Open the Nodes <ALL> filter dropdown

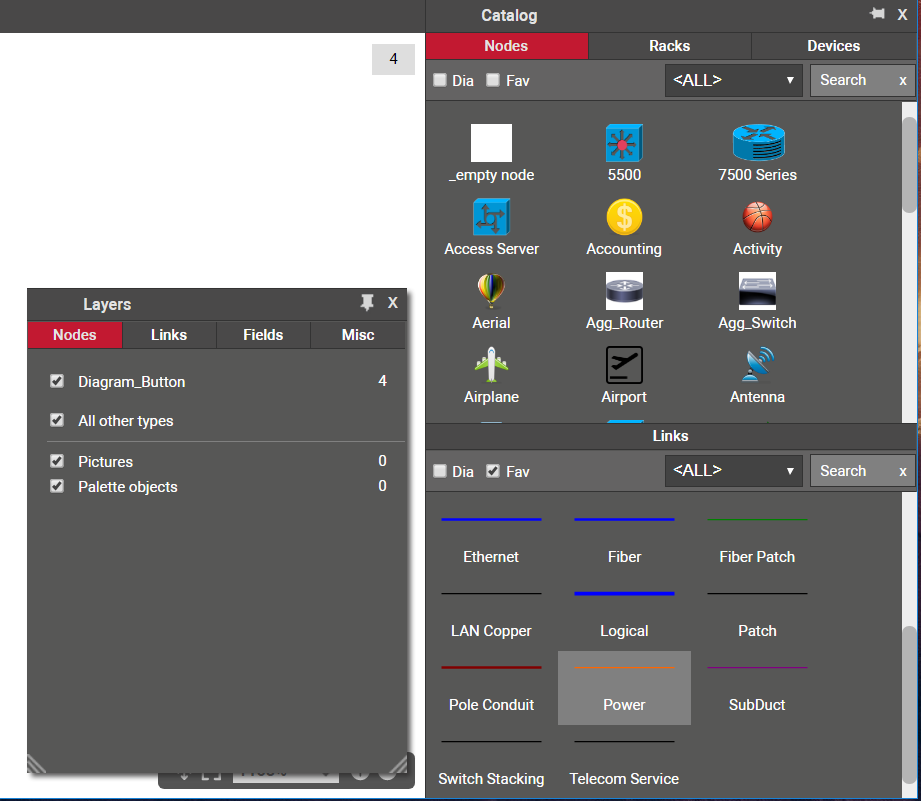pyautogui.click(x=734, y=80)
